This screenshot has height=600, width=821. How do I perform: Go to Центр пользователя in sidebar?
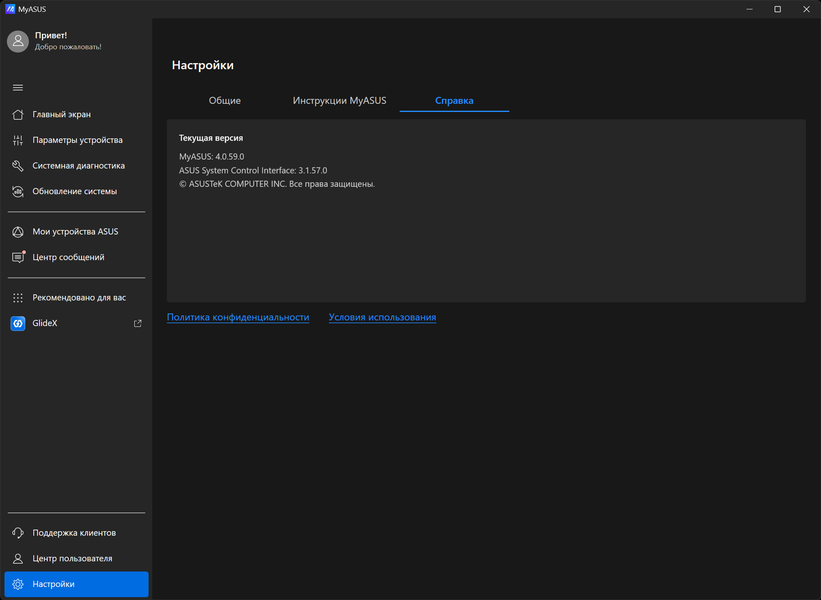[72, 558]
